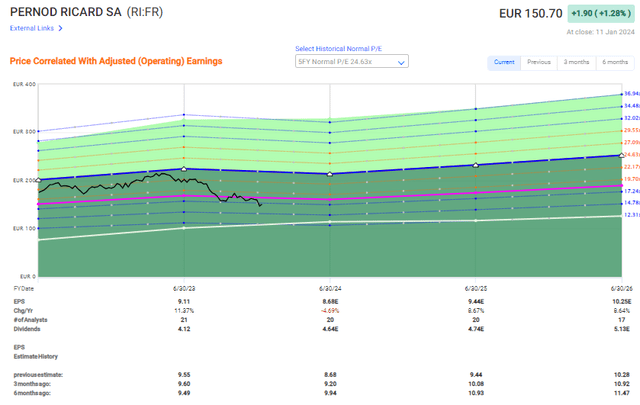640x405 pixels.
Task: Click the EUR 400 axis label
Action: [24, 85]
